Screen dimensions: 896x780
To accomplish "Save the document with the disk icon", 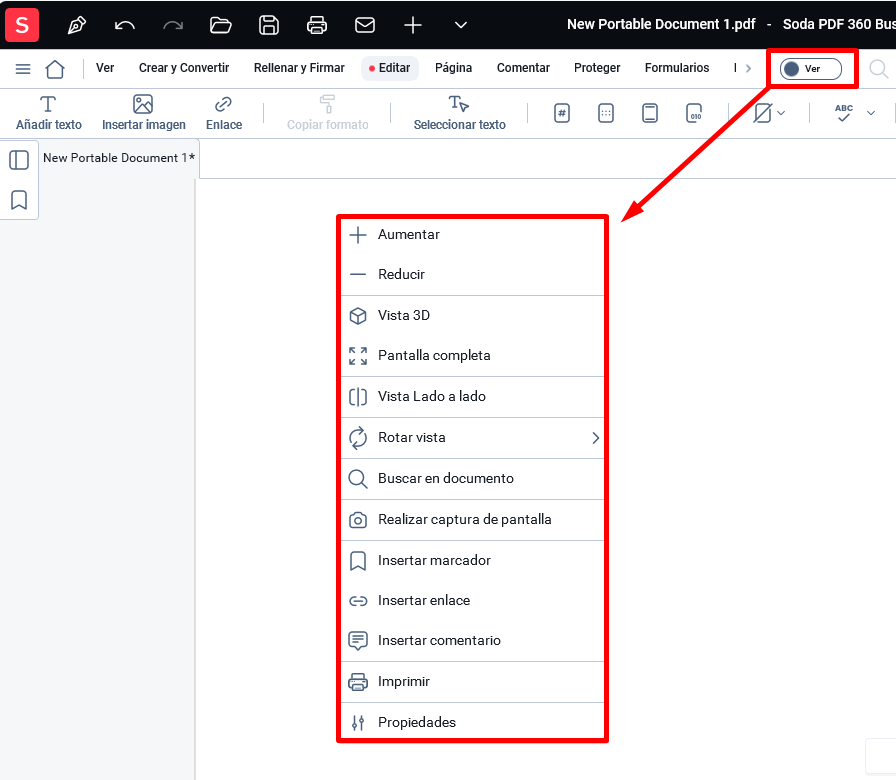I will coord(269,25).
